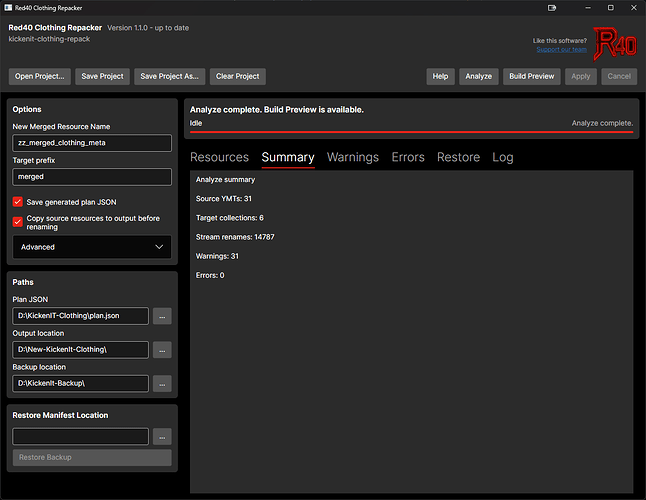The height and width of the screenshot is (500, 646).
Task: Click the Advanced chevron arrow
Action: [159, 247]
